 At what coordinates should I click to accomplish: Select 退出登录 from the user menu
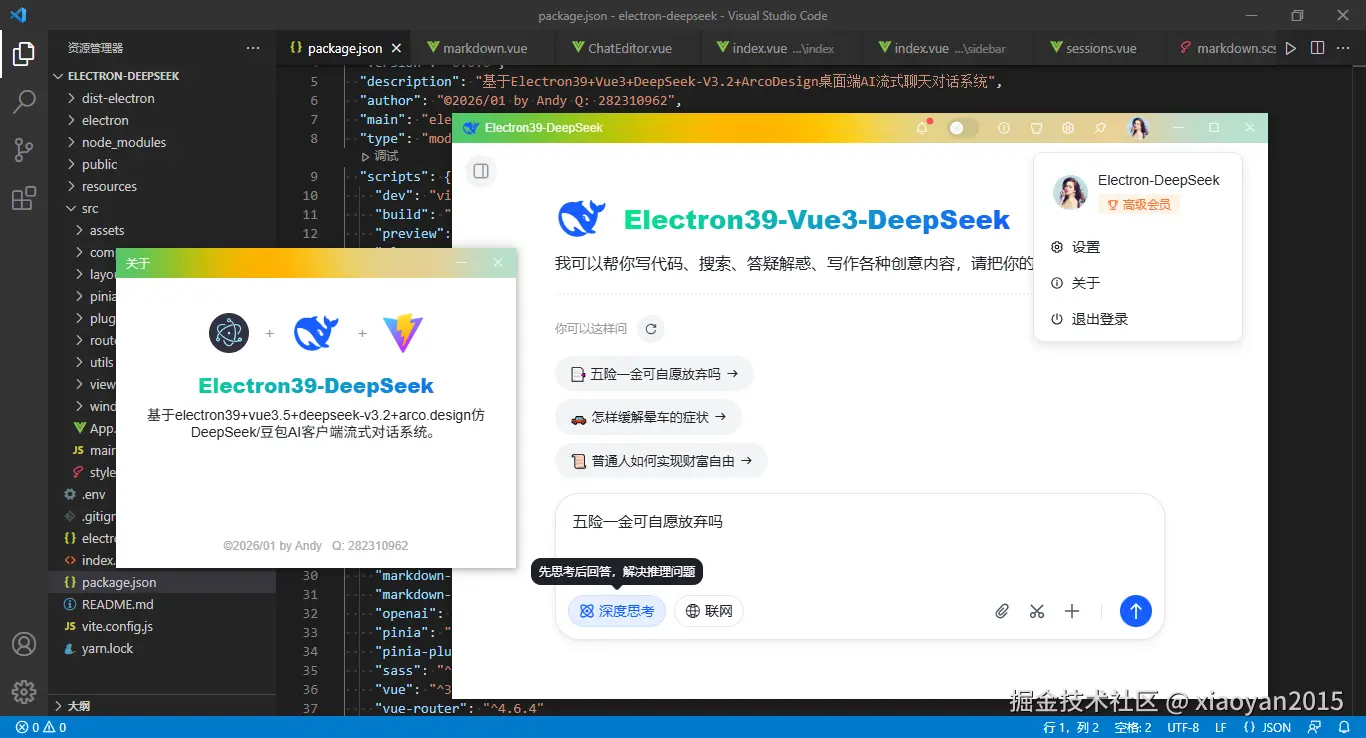pos(1097,318)
